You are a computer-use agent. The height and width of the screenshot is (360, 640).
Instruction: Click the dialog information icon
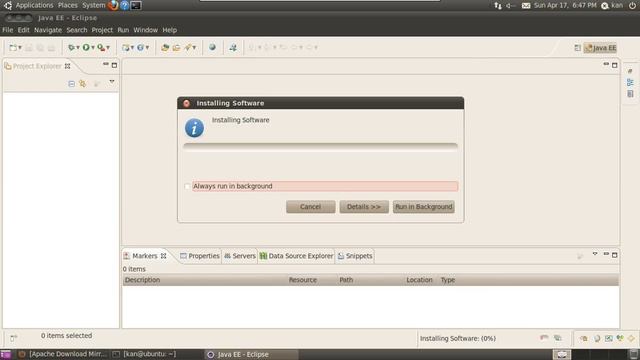click(x=194, y=128)
